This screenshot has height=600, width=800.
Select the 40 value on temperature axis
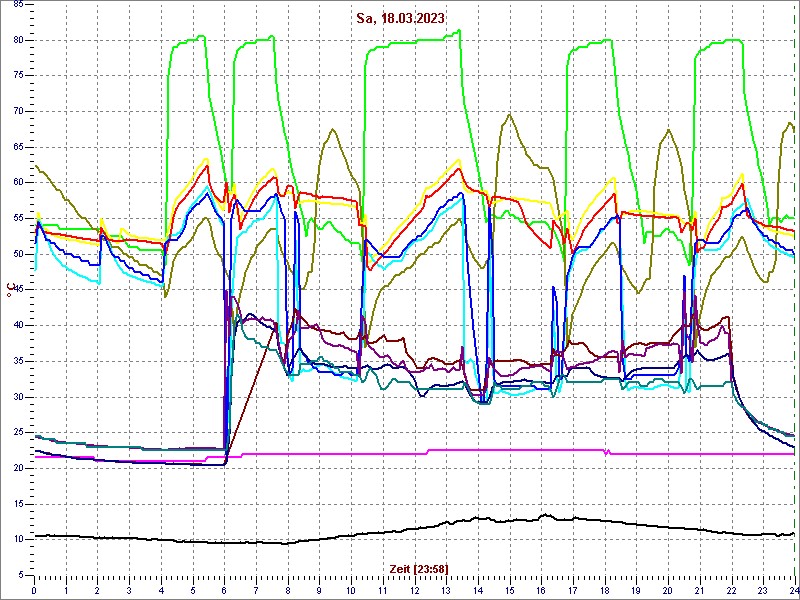click(x=18, y=326)
